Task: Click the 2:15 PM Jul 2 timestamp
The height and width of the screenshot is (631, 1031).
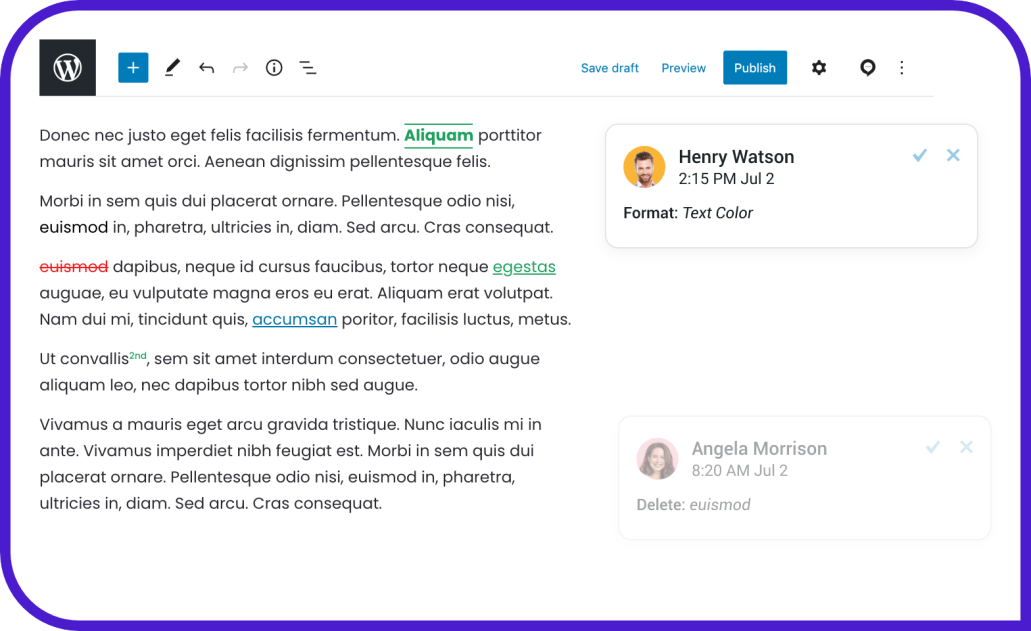Action: coord(727,179)
